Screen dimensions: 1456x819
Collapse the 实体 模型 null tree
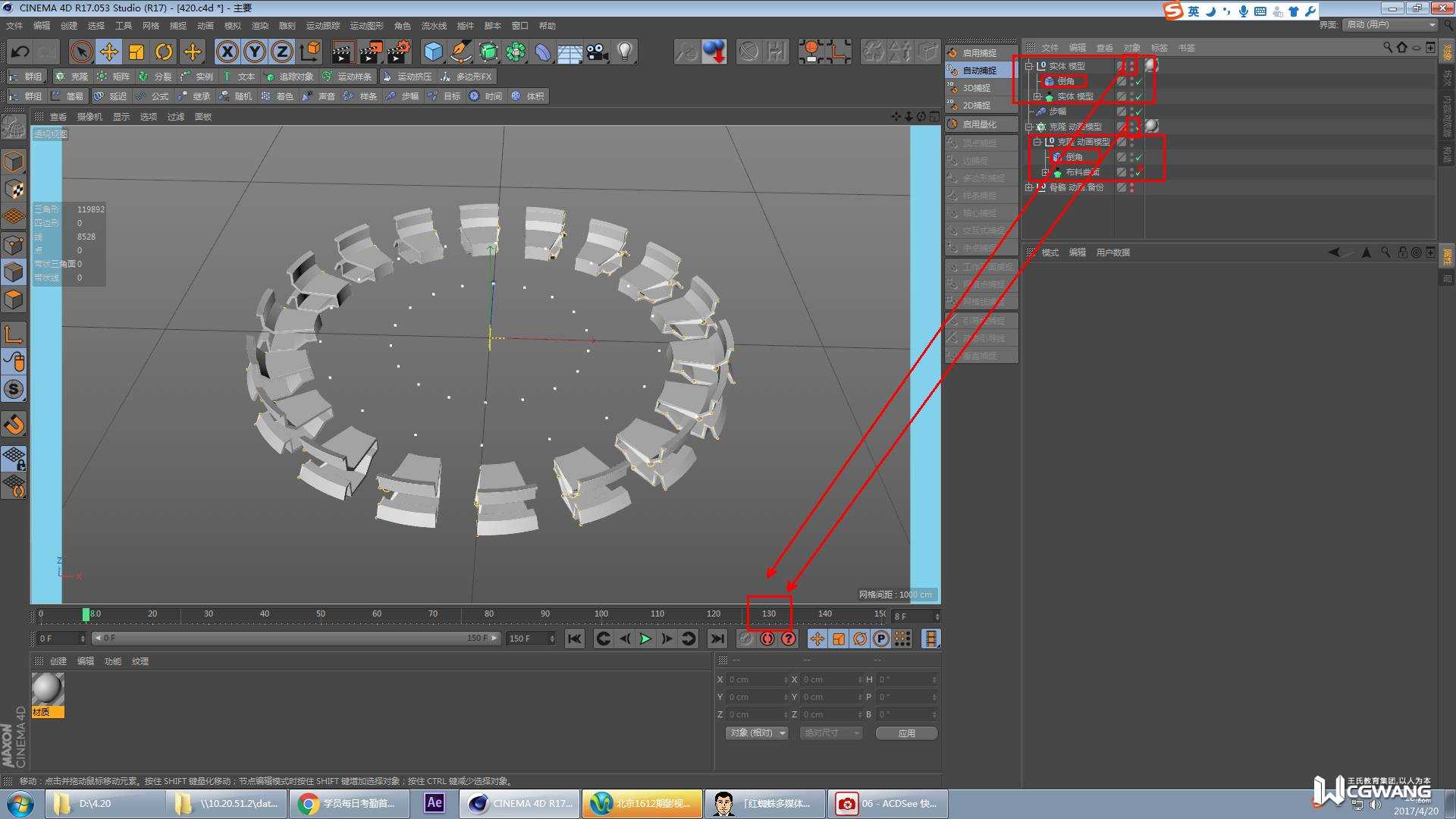[x=1029, y=66]
